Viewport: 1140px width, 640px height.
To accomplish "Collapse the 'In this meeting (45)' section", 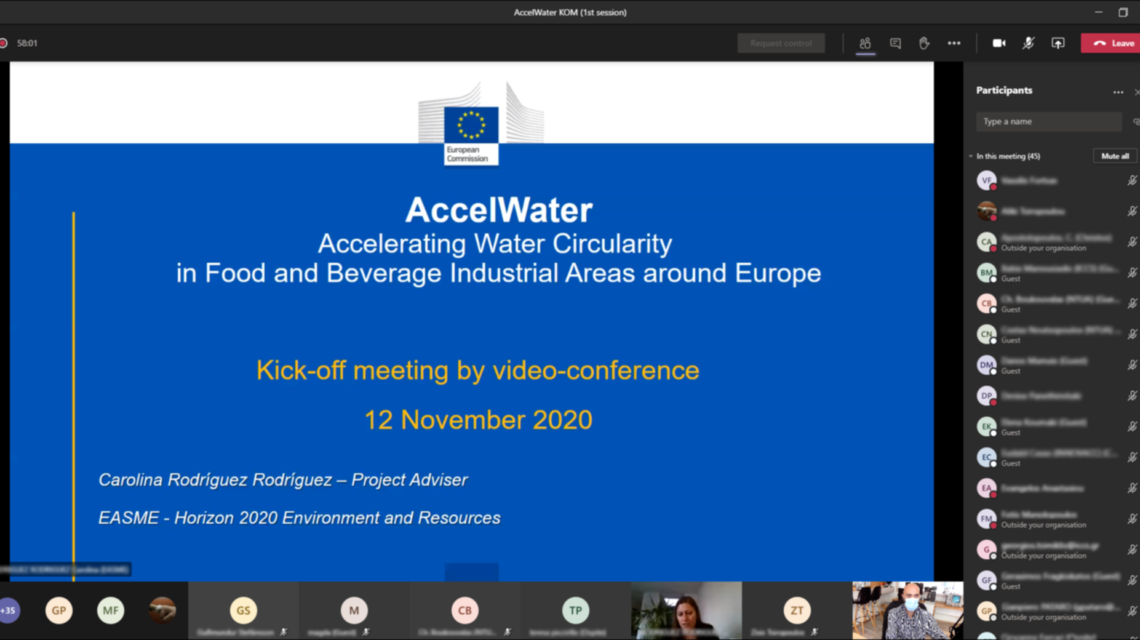I will coord(970,157).
